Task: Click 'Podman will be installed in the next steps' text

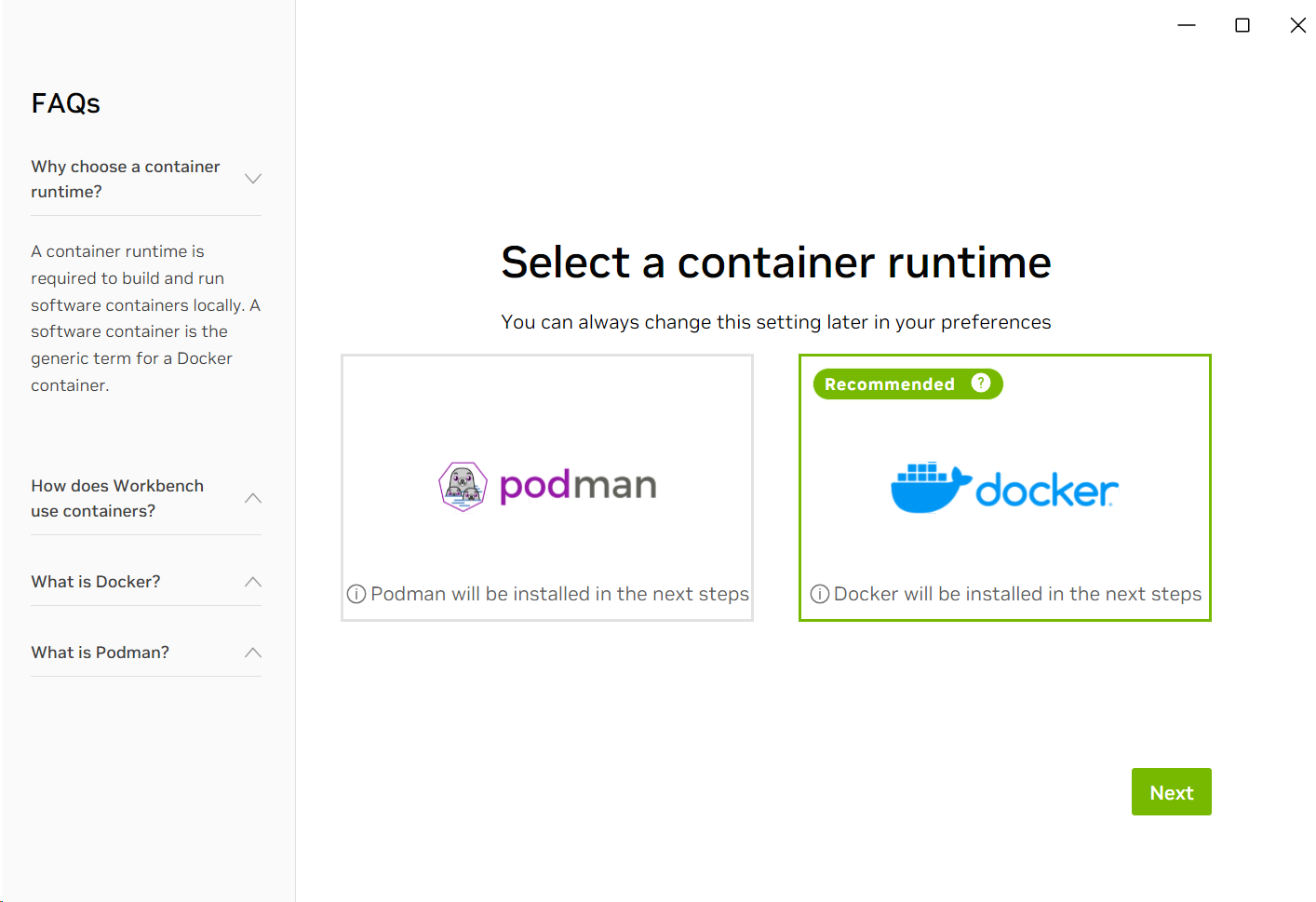Action: pyautogui.click(x=559, y=594)
